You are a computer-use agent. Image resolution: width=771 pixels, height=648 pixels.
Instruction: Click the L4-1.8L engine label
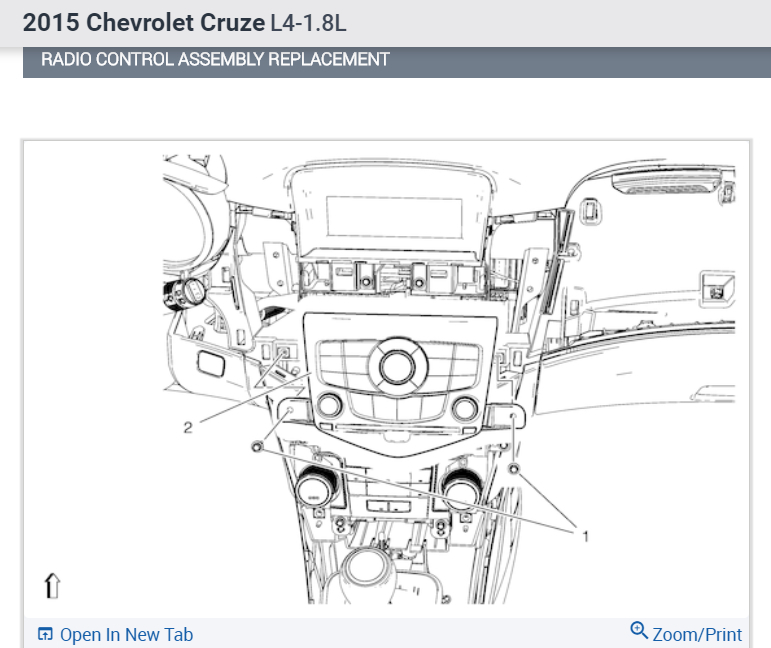308,23
